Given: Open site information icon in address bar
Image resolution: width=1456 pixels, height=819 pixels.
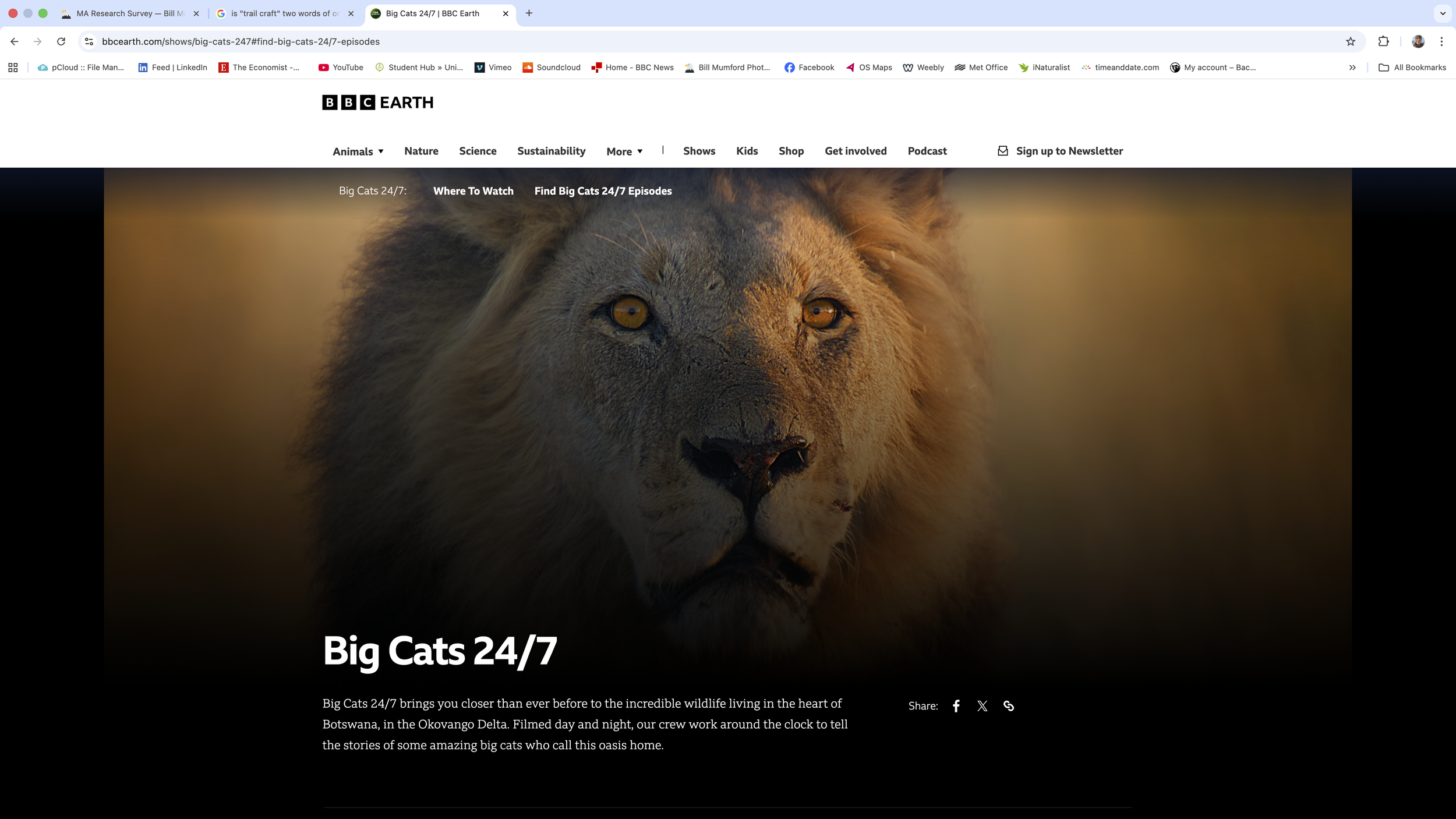Looking at the screenshot, I should (89, 41).
